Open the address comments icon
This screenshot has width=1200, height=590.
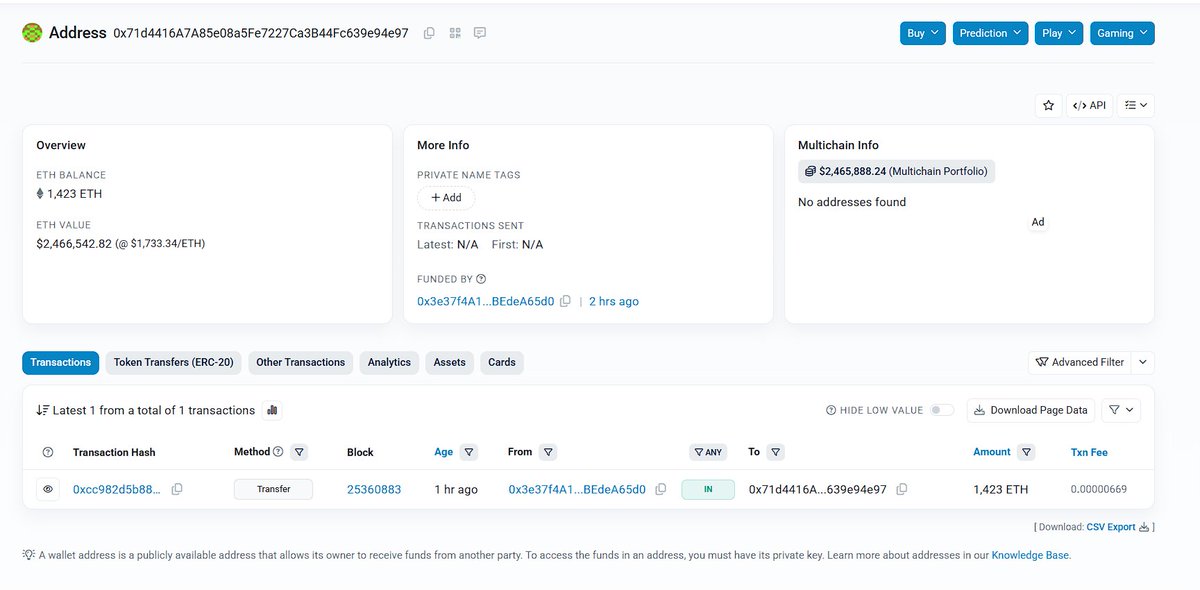tap(480, 33)
